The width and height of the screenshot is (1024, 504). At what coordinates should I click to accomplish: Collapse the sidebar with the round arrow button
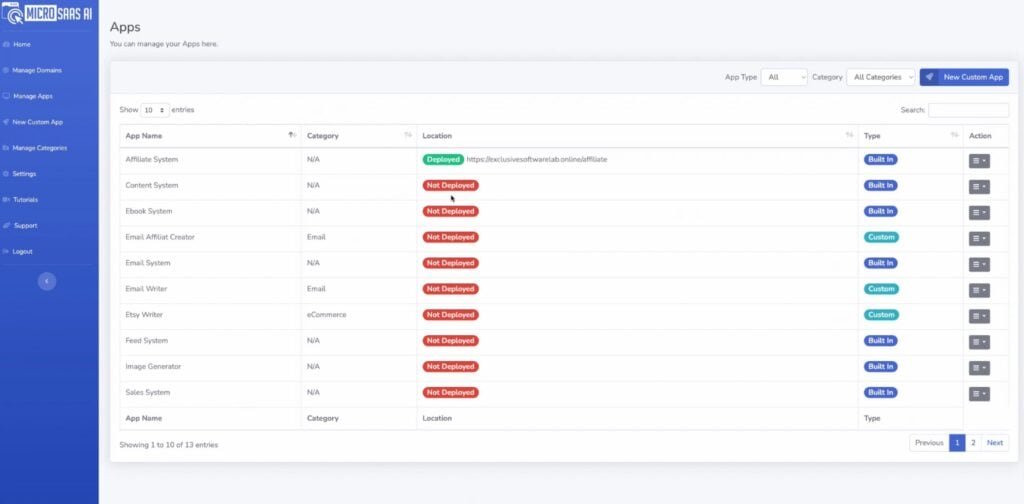(x=47, y=281)
